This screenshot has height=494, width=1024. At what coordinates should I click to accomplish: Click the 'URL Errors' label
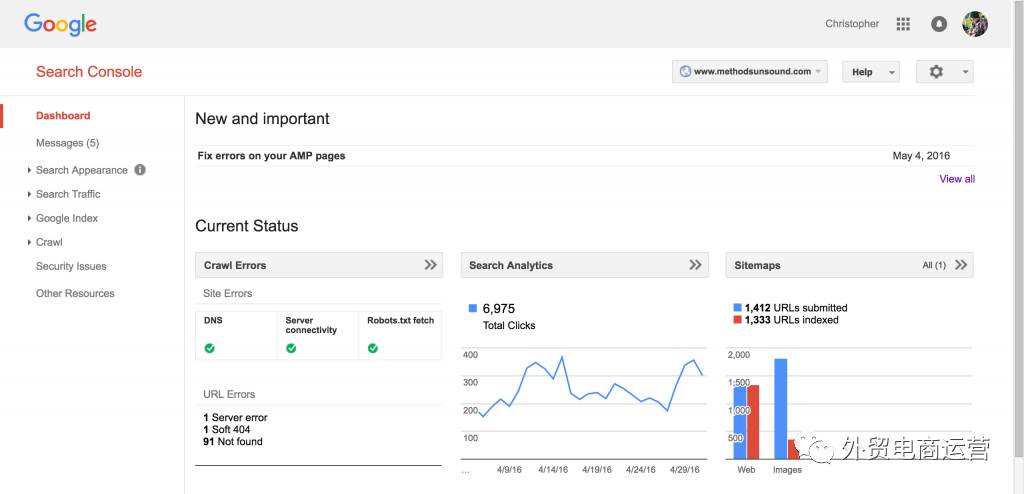pyautogui.click(x=229, y=395)
